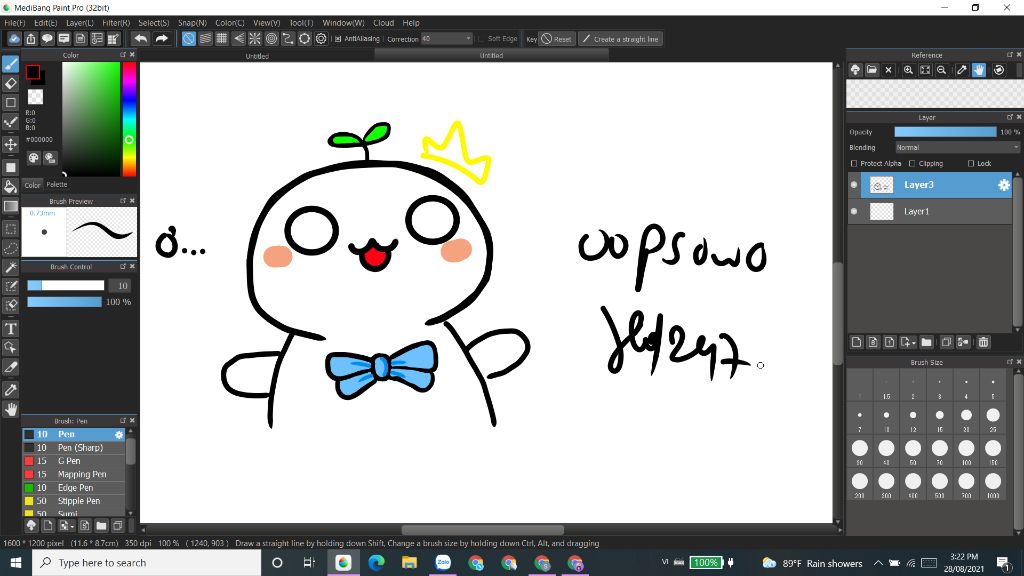The width and height of the screenshot is (1024, 576).
Task: Select the Layer1 thumbnail
Action: point(882,212)
